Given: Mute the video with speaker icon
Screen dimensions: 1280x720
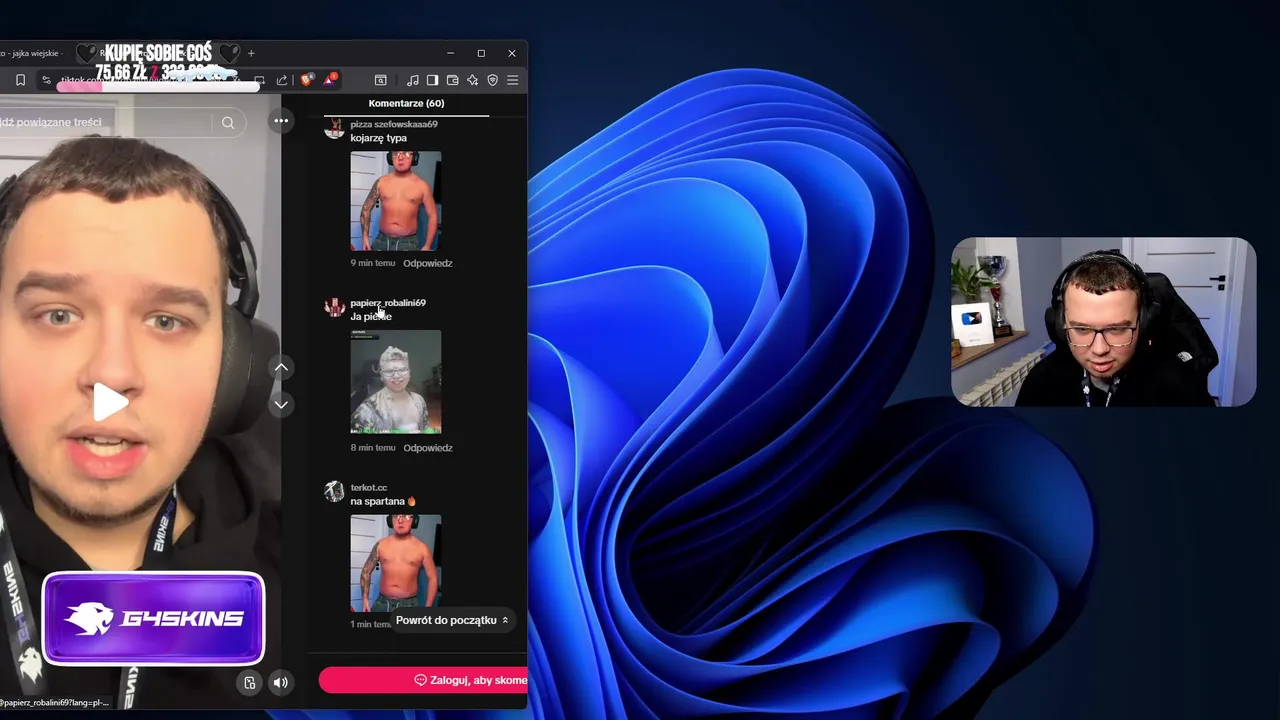Looking at the screenshot, I should [x=281, y=683].
